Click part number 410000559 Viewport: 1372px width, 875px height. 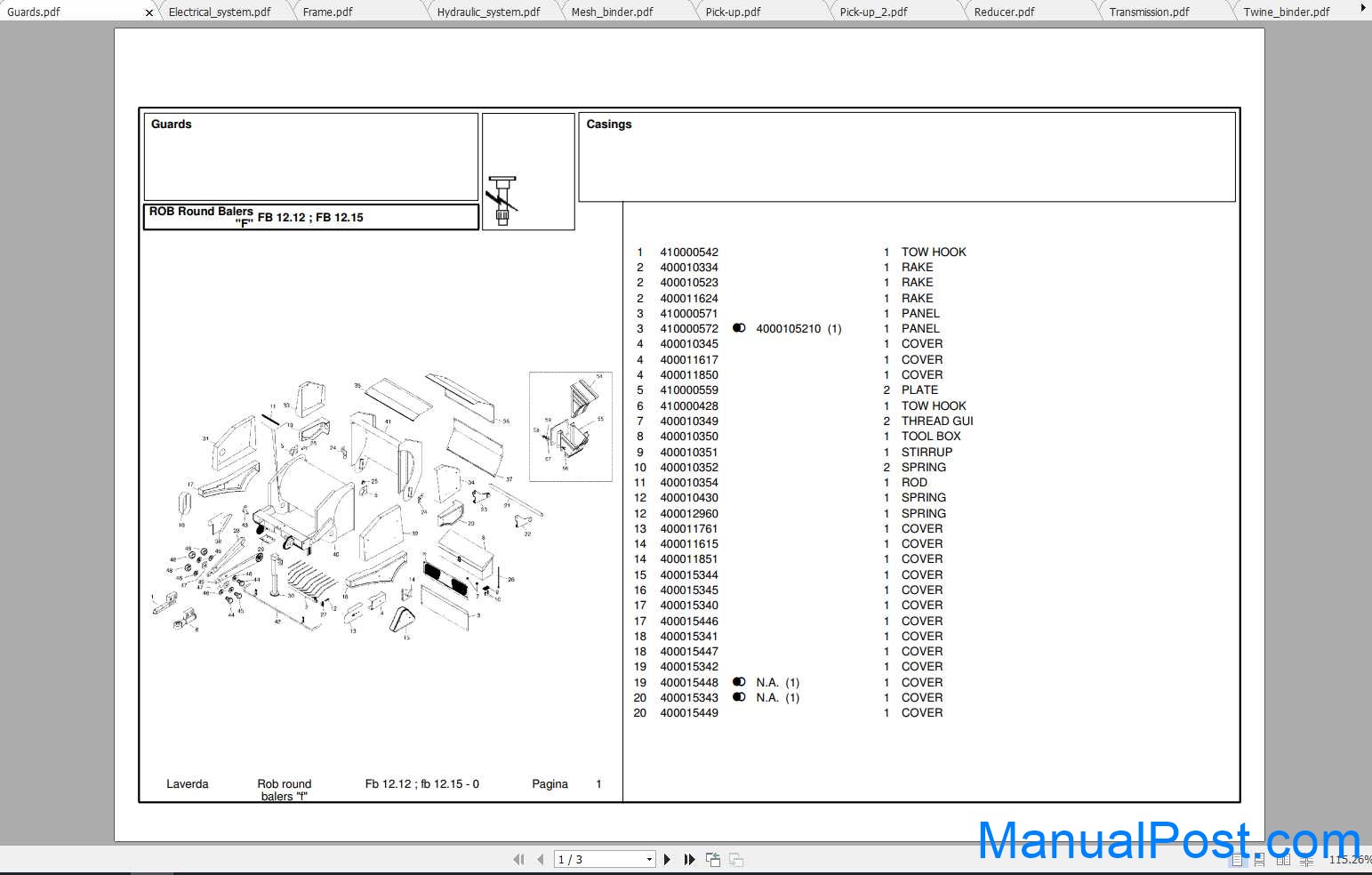[x=689, y=390]
